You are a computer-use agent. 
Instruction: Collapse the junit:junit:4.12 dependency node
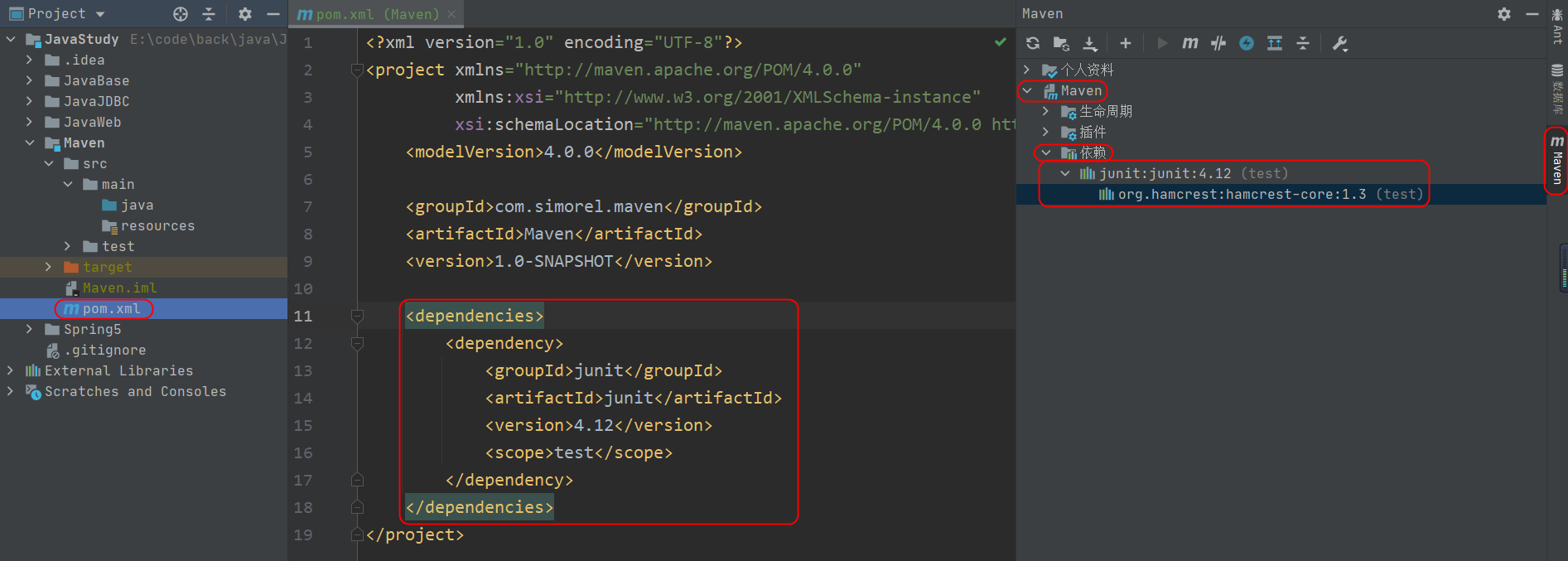click(1065, 173)
